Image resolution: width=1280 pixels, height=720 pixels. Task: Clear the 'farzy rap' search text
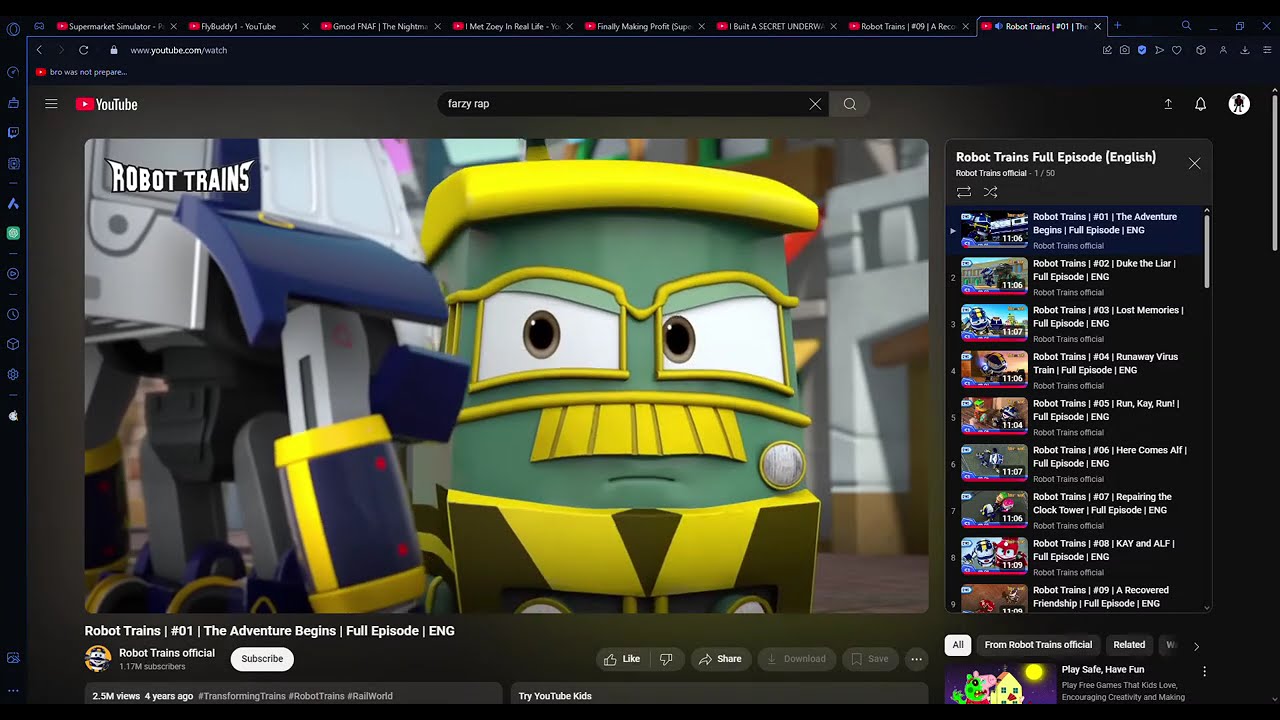coord(815,104)
